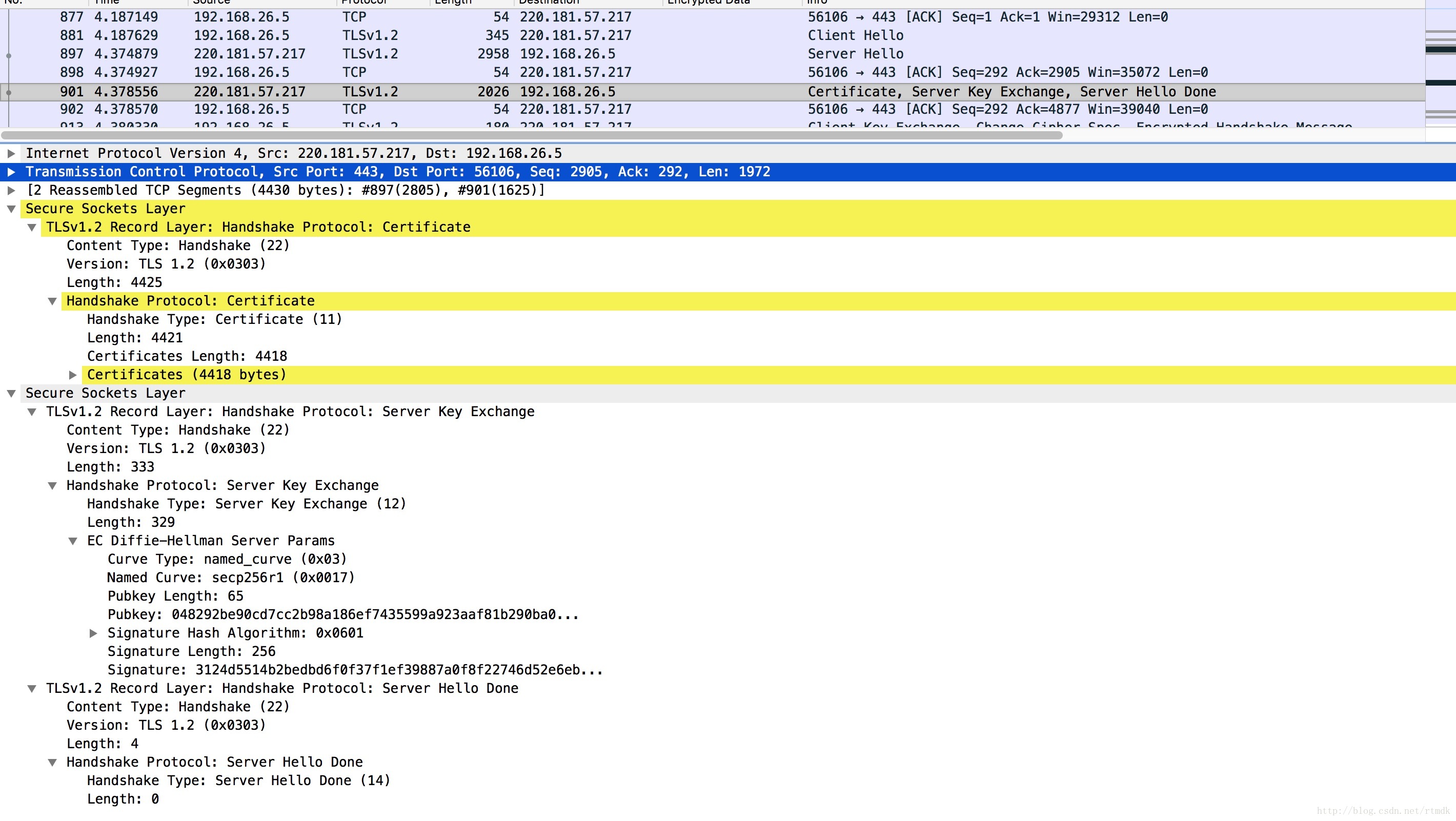The image size is (1456, 821).
Task: Expand the Internet Protocol Version 4 node
Action: 11,153
